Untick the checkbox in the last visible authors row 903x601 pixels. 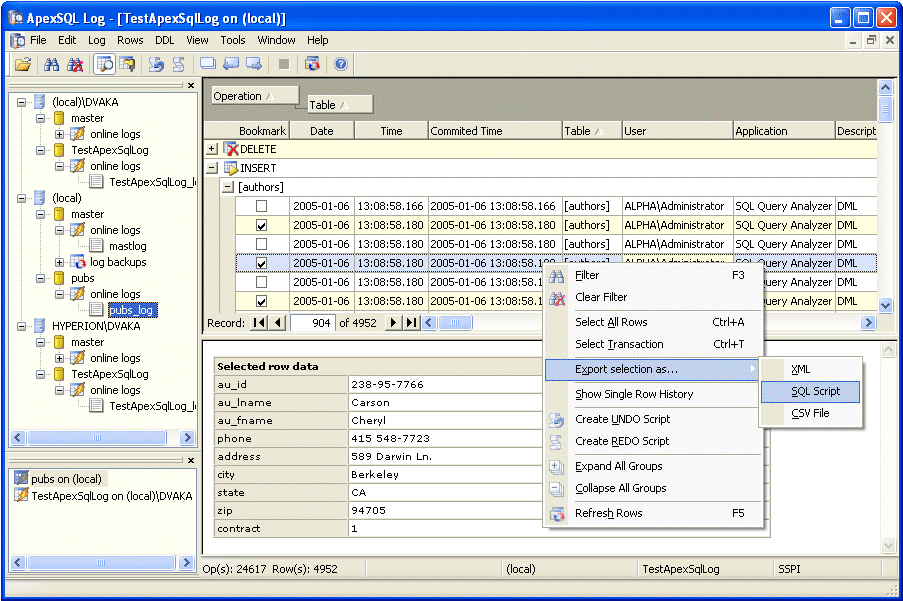coord(261,301)
